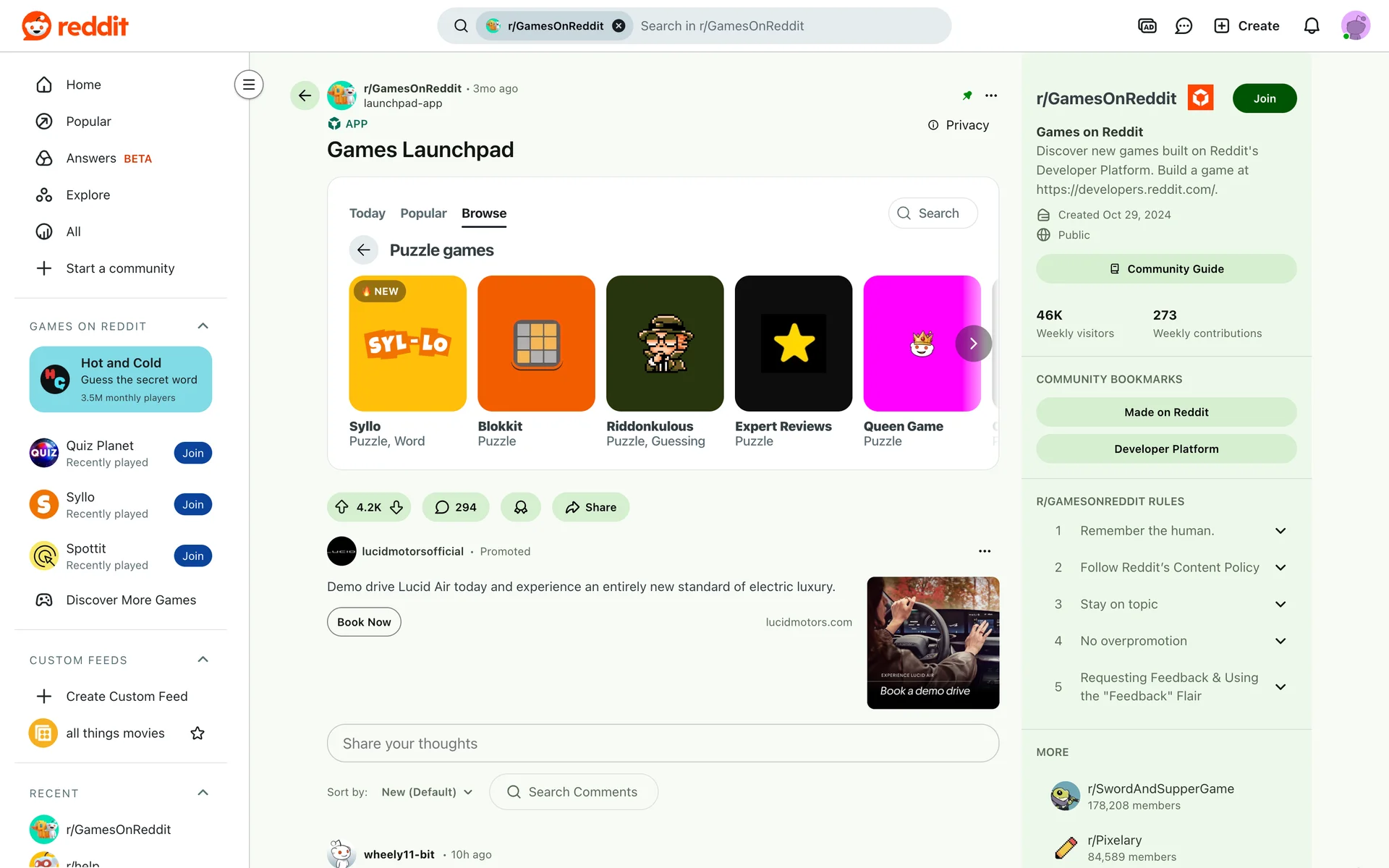Downvote the Games Launchpad post
The height and width of the screenshot is (868, 1389).
click(396, 507)
